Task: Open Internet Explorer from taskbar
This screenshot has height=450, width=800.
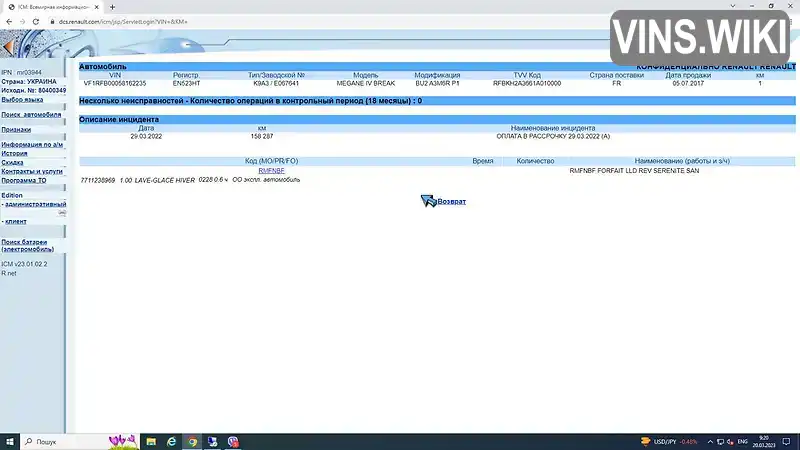Action: coord(171,441)
